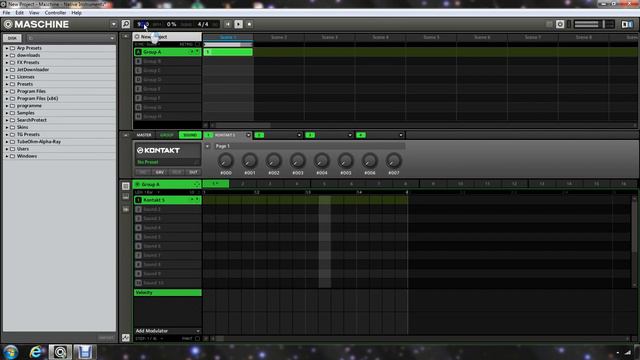The image size is (640, 360).
Task: Click the metronome icon near the master volume
Action: point(560,24)
